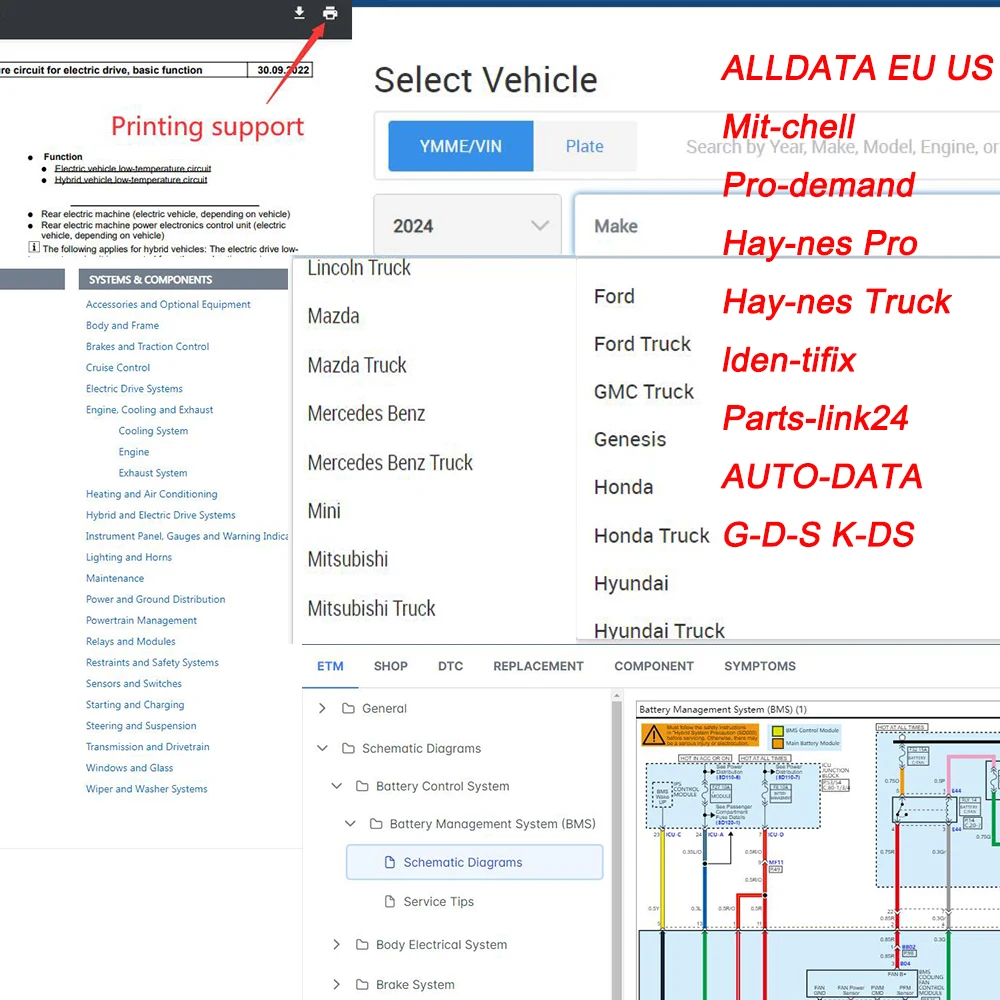Open the Make dropdown field
Screen dimensions: 1000x1000
point(787,226)
